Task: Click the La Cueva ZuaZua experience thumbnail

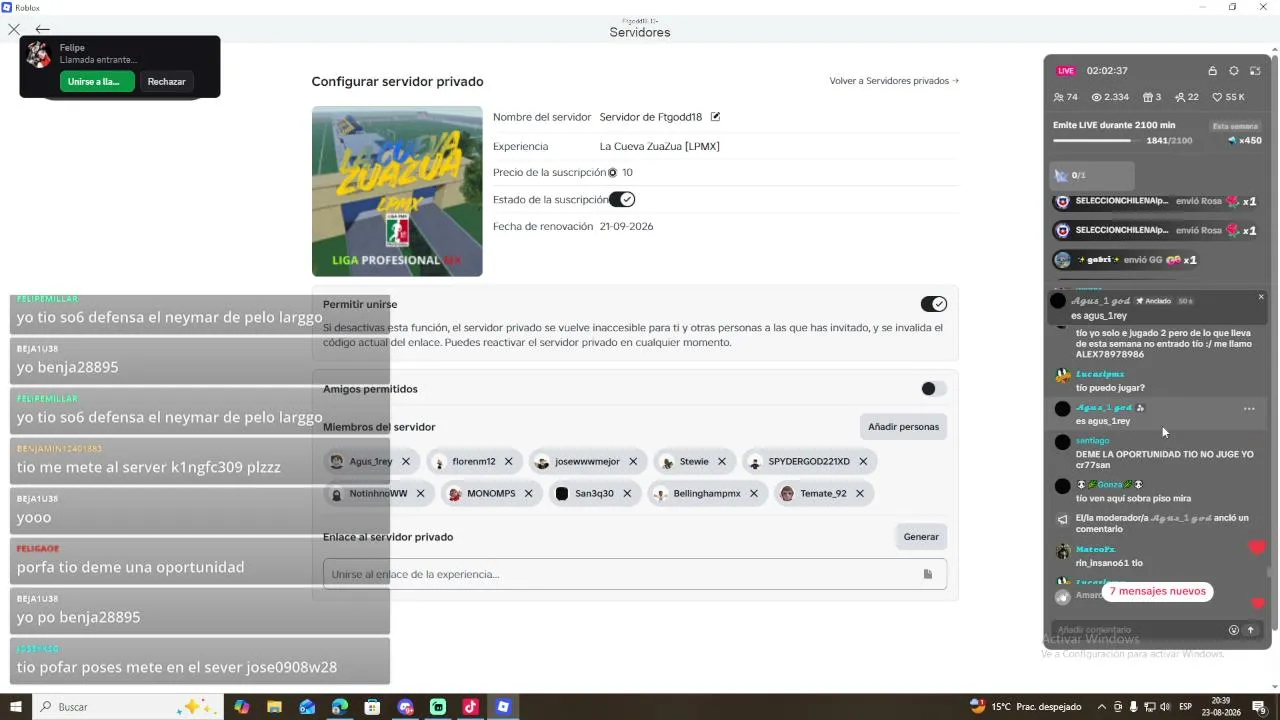Action: [397, 191]
